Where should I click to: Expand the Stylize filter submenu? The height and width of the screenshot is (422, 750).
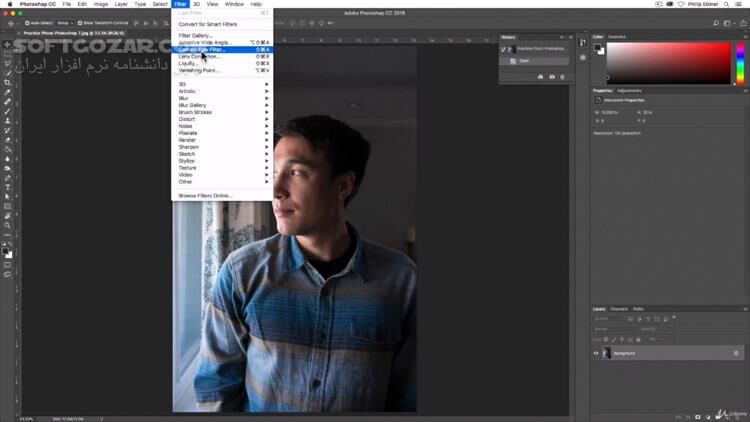click(222, 161)
